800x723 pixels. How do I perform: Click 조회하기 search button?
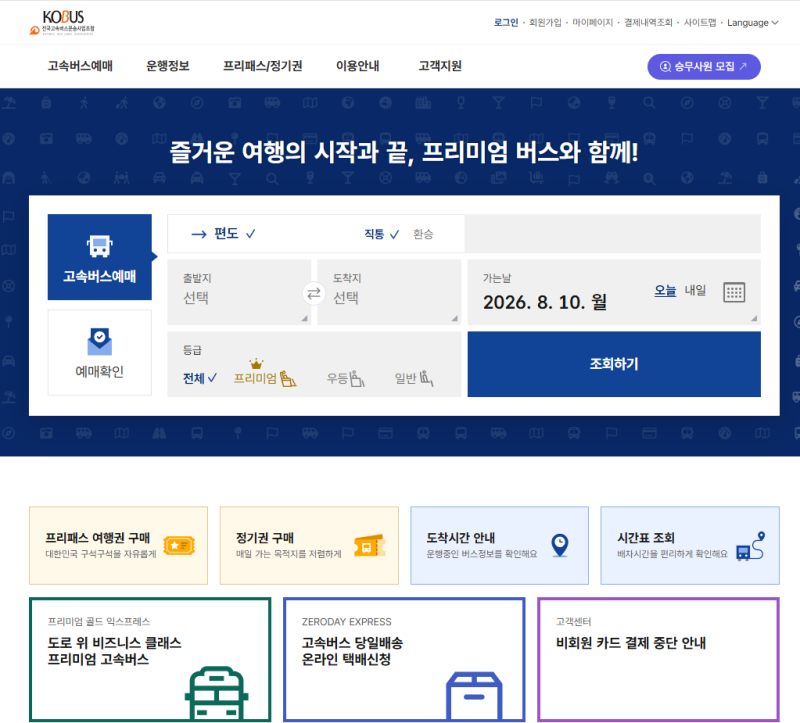pos(614,364)
